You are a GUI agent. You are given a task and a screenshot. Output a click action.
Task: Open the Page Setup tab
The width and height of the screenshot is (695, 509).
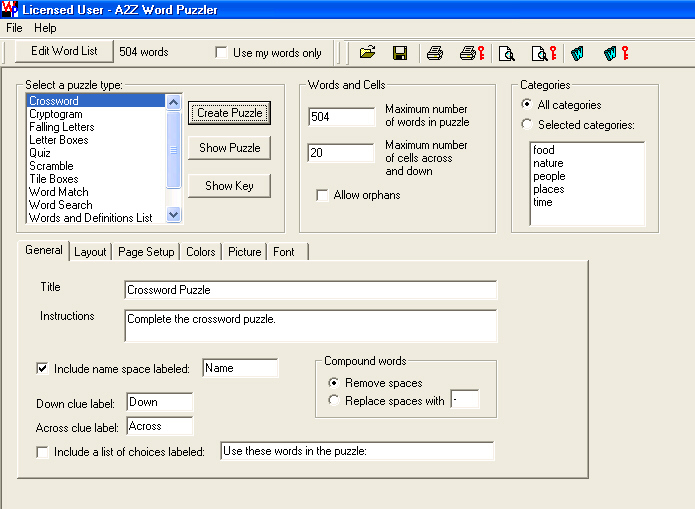click(x=146, y=252)
